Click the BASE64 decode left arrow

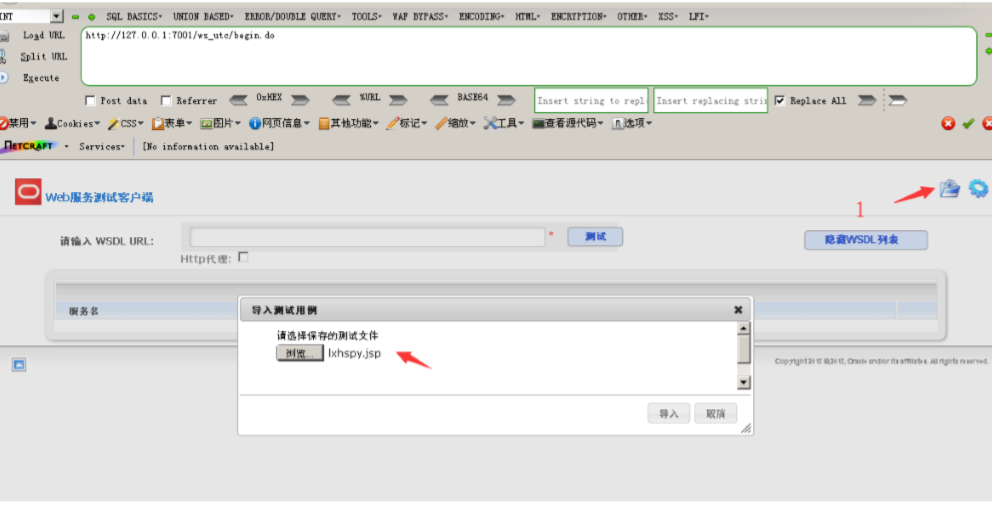coord(439,100)
